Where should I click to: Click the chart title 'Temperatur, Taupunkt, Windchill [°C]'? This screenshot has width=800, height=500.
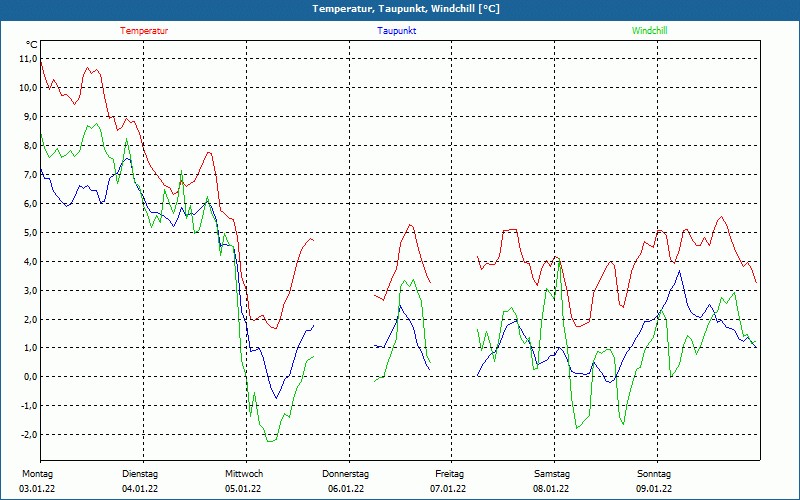click(x=406, y=9)
